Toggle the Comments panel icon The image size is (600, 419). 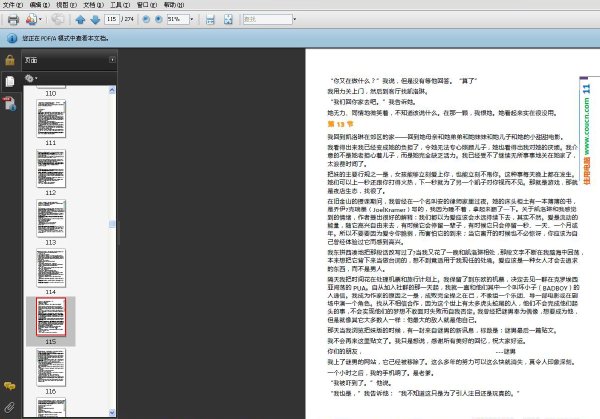[x=10, y=386]
